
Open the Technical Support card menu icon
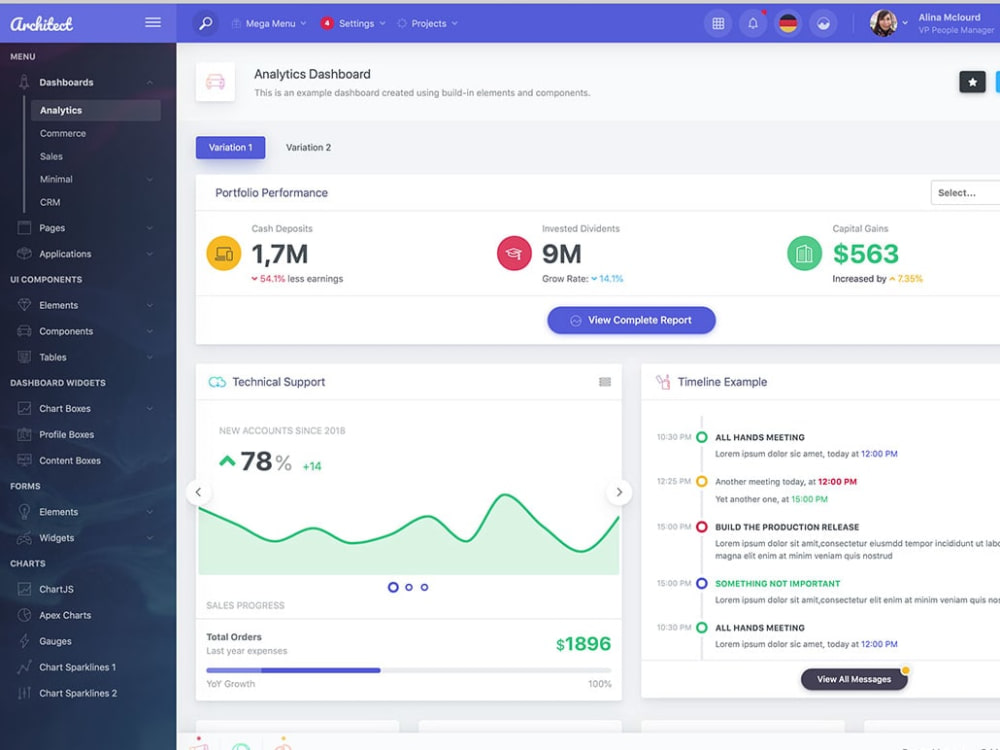[x=605, y=382]
